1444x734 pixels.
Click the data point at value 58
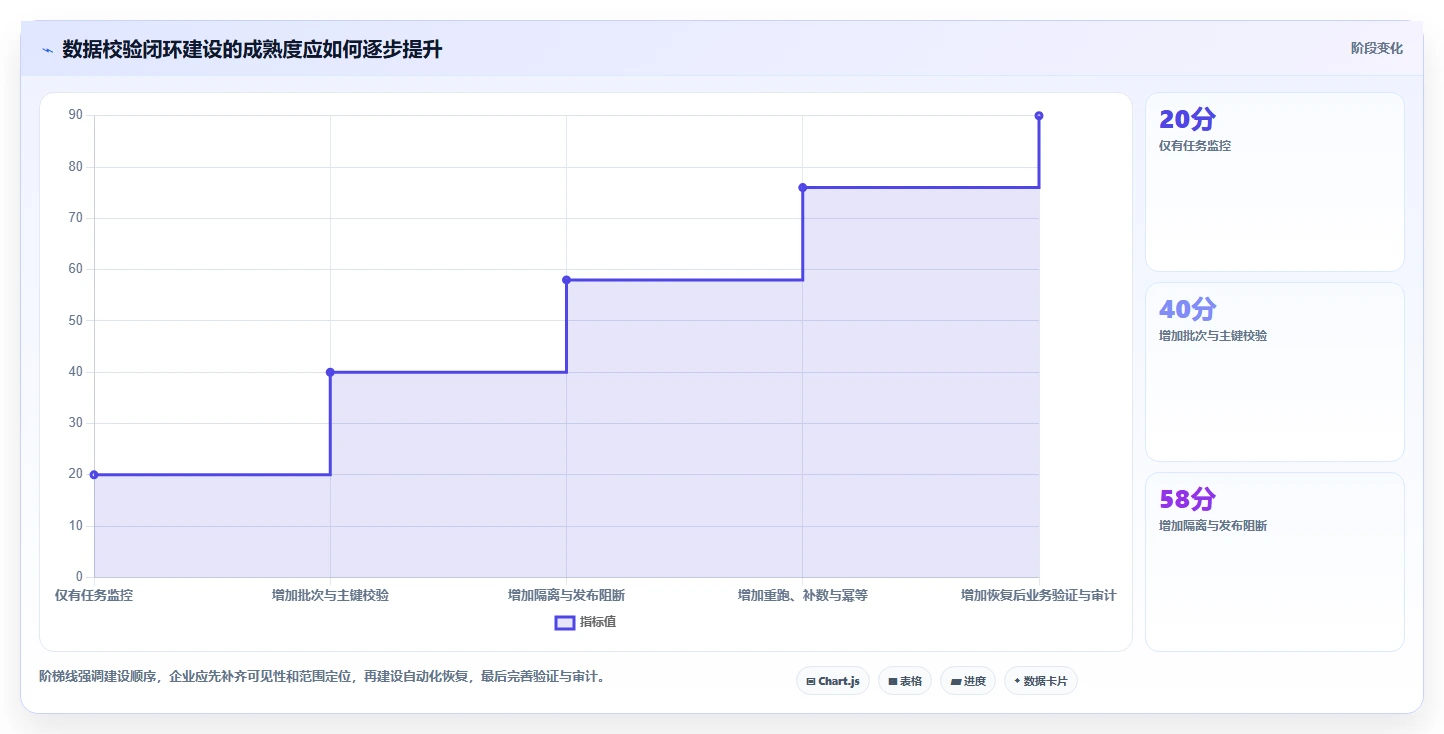click(566, 280)
